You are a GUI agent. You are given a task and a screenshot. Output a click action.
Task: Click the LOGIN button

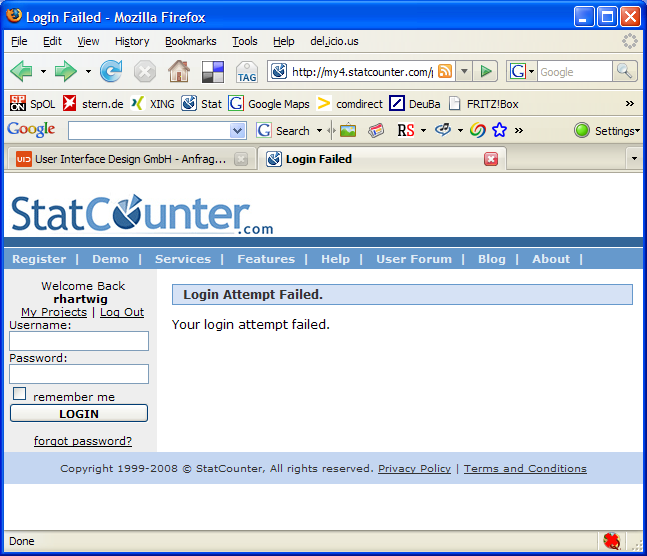point(79,413)
